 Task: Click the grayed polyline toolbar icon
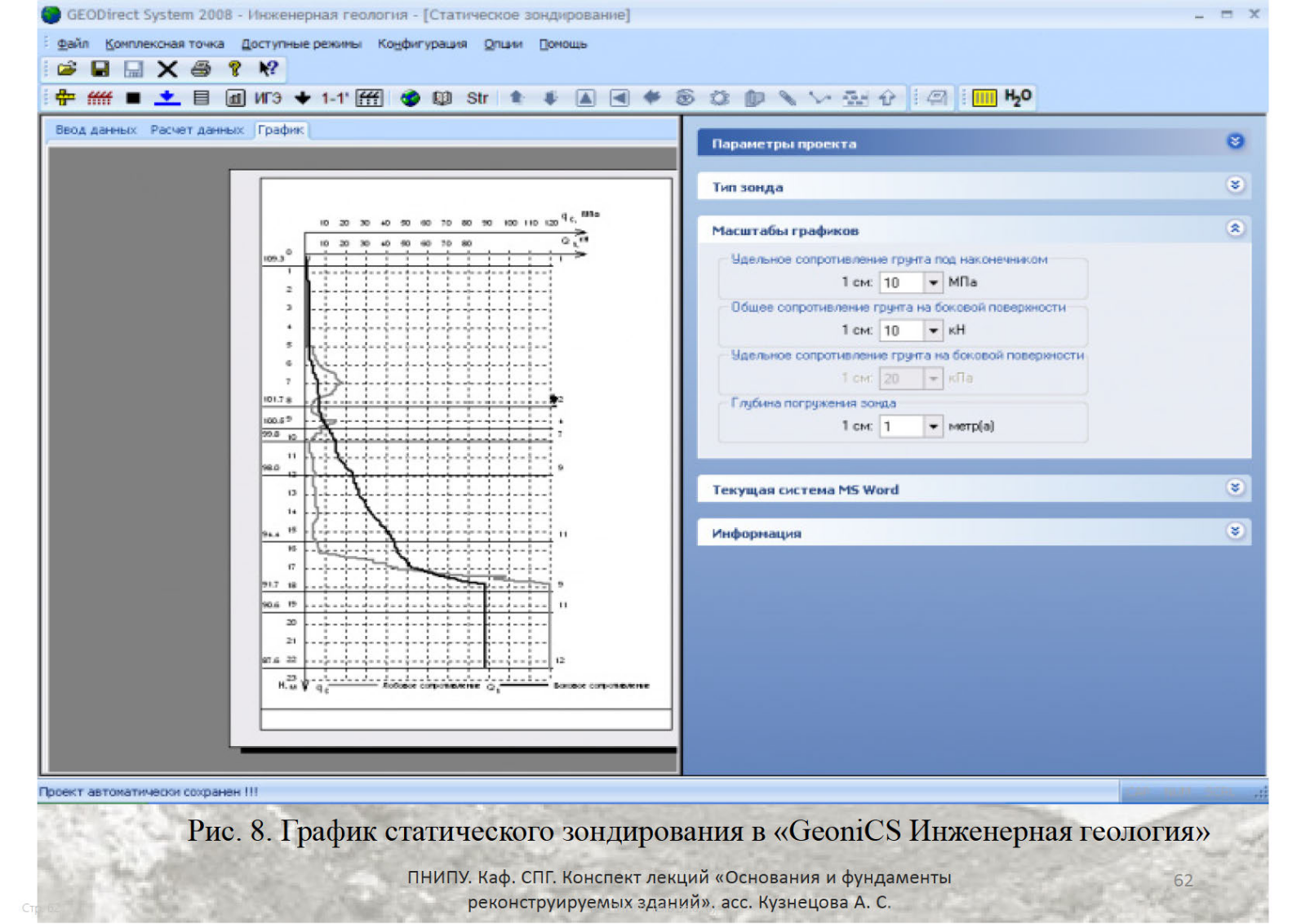click(x=820, y=98)
